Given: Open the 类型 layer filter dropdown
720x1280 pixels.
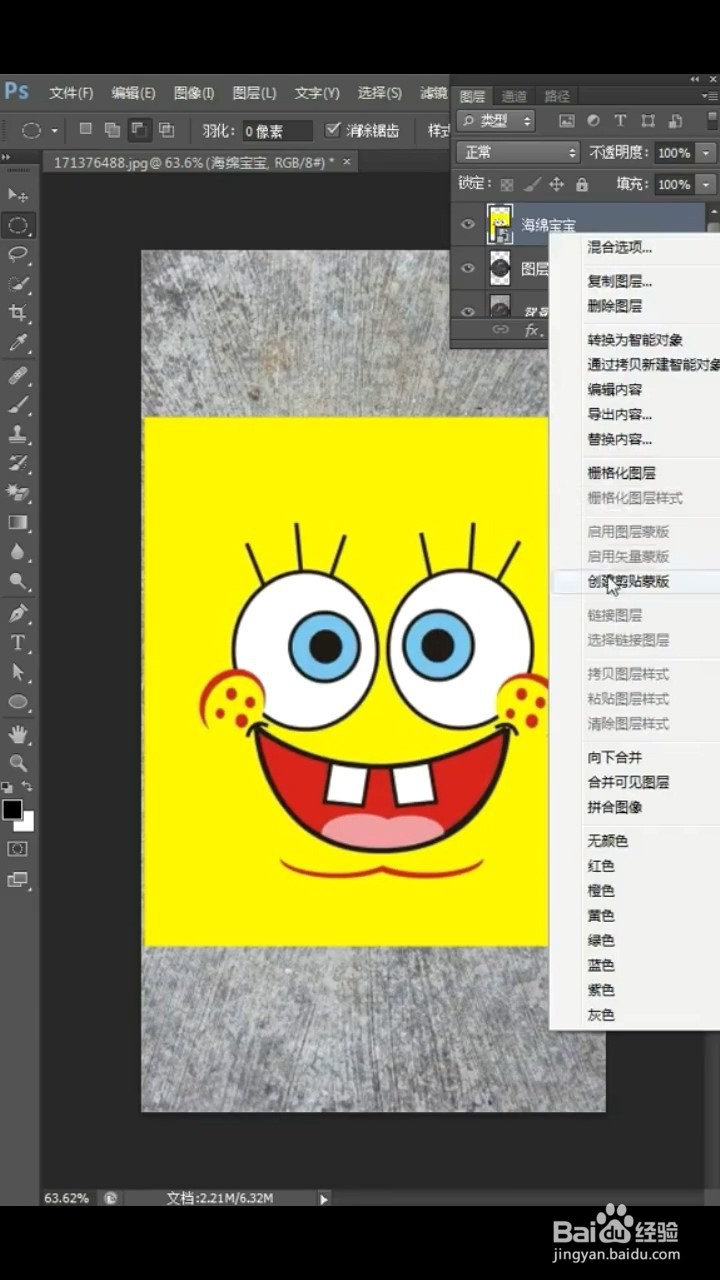Looking at the screenshot, I should 496,121.
